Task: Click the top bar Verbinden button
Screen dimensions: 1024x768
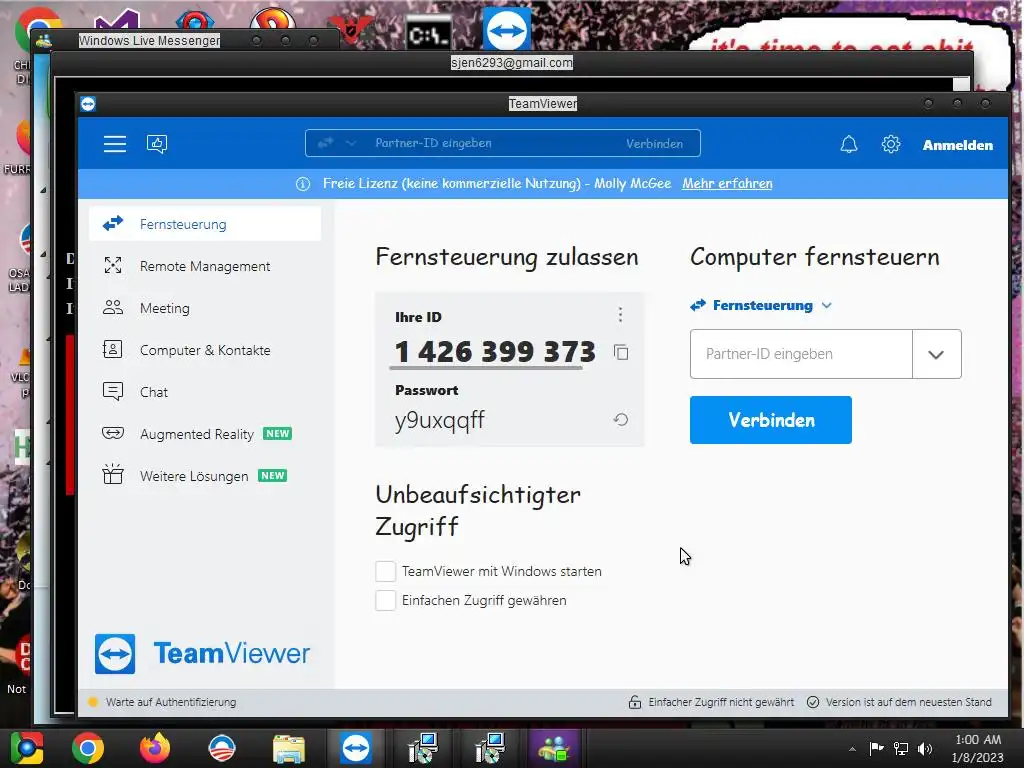Action: coord(654,144)
